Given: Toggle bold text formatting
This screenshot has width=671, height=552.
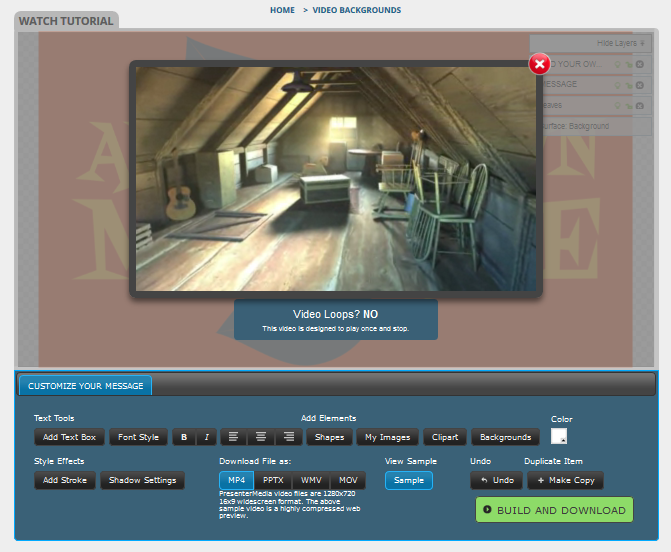Looking at the screenshot, I should tap(183, 437).
